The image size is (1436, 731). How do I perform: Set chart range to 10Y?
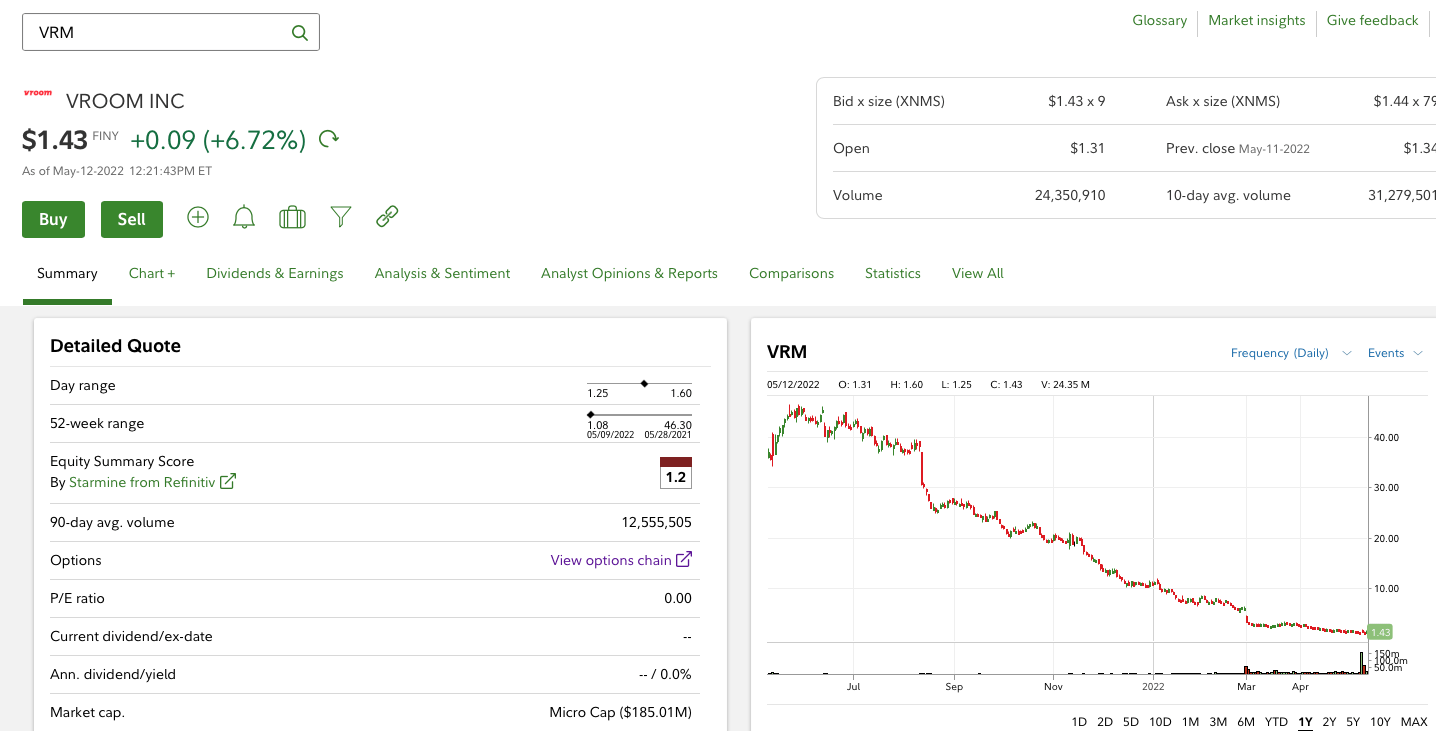click(x=1380, y=722)
